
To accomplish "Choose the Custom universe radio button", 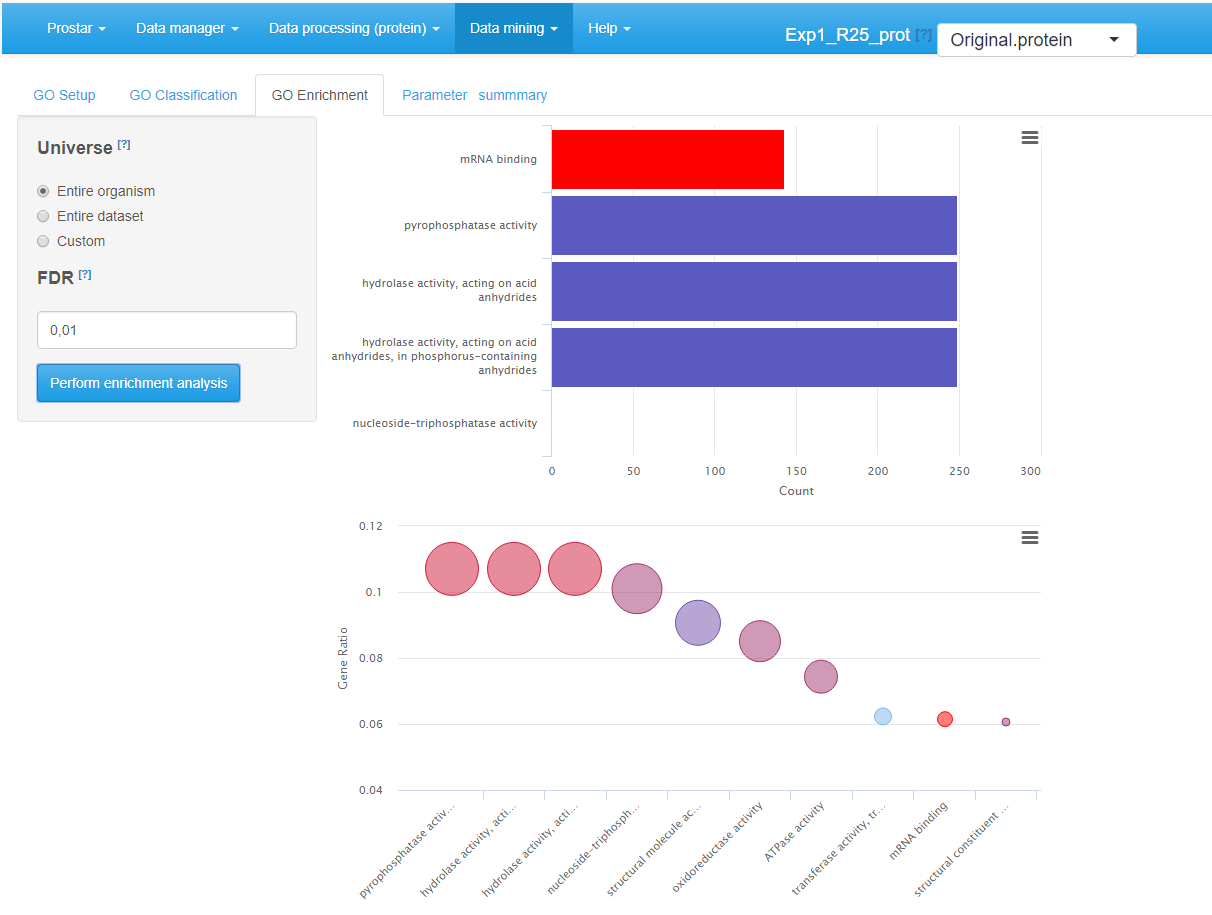I will (43, 241).
